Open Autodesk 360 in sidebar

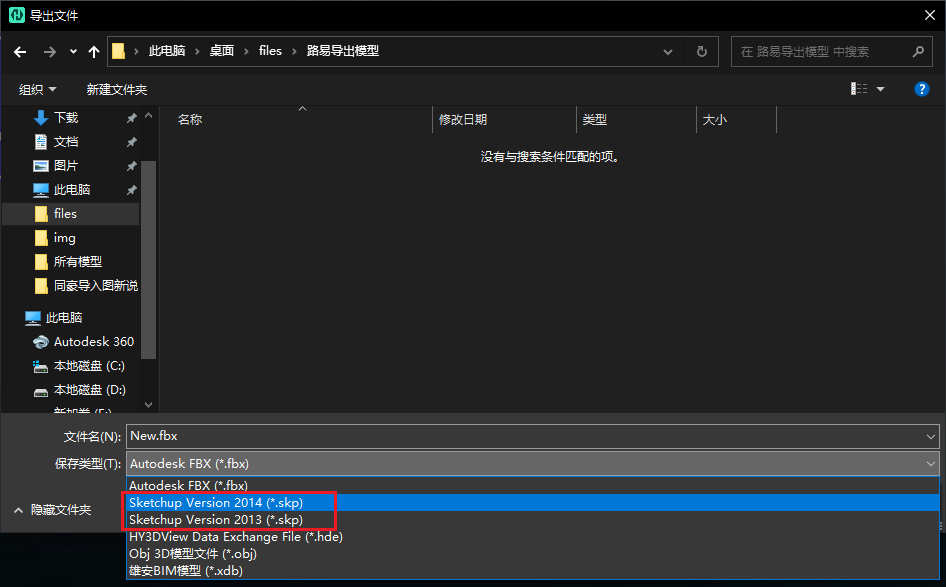coord(93,341)
